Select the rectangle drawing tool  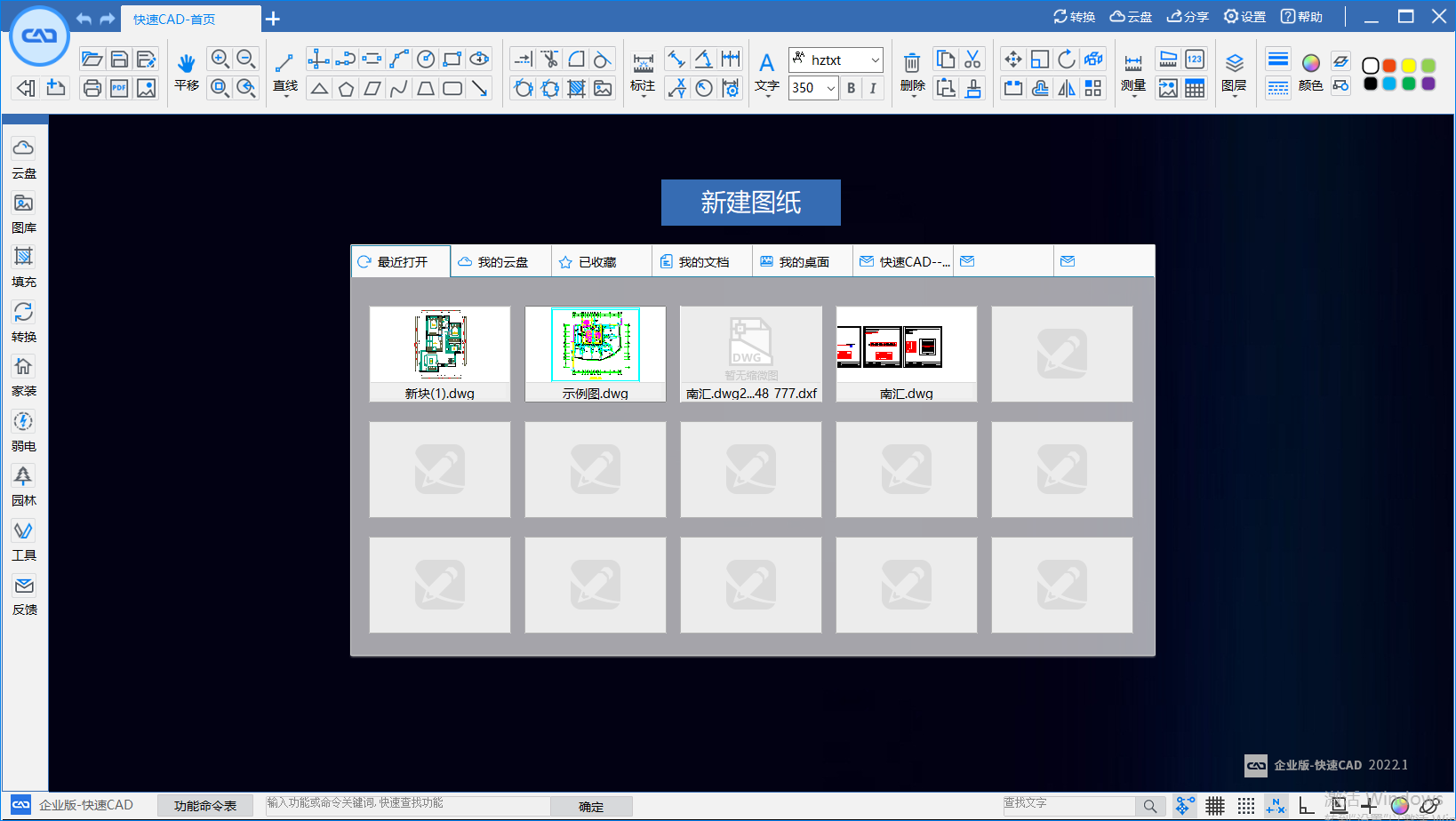pyautogui.click(x=452, y=59)
